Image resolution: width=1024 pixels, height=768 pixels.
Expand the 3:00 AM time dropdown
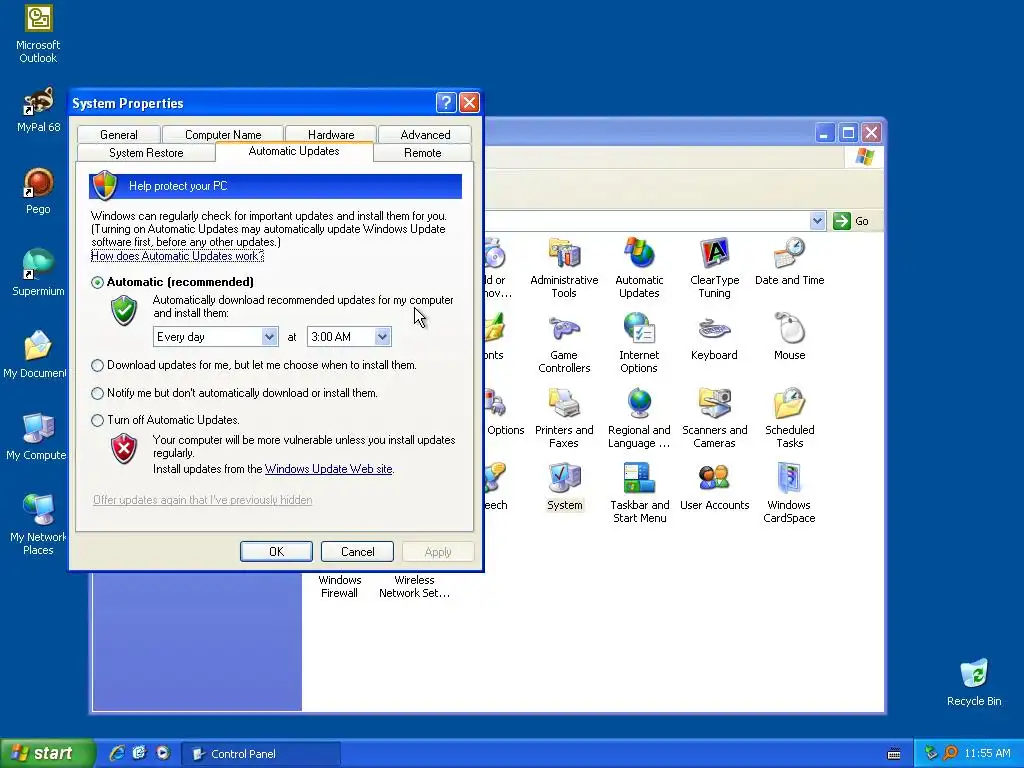coord(382,337)
